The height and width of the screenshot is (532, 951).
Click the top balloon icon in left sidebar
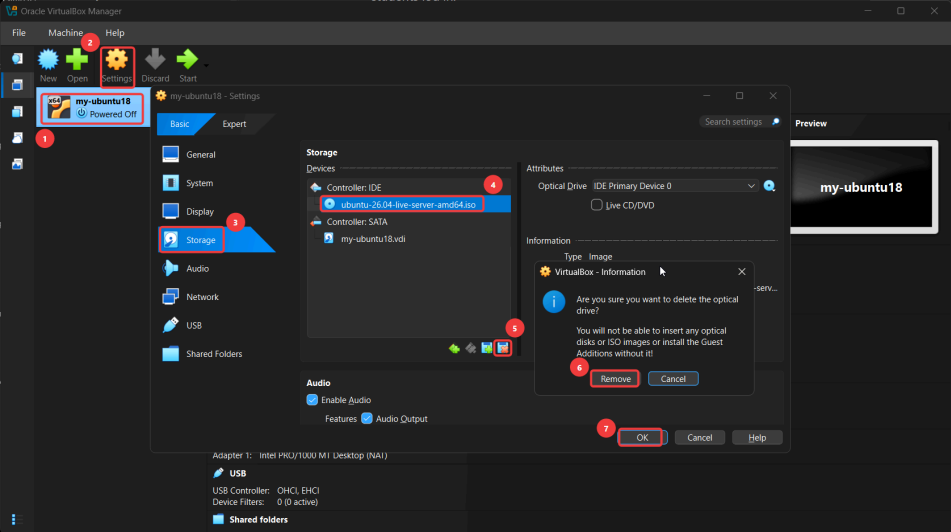click(x=17, y=58)
